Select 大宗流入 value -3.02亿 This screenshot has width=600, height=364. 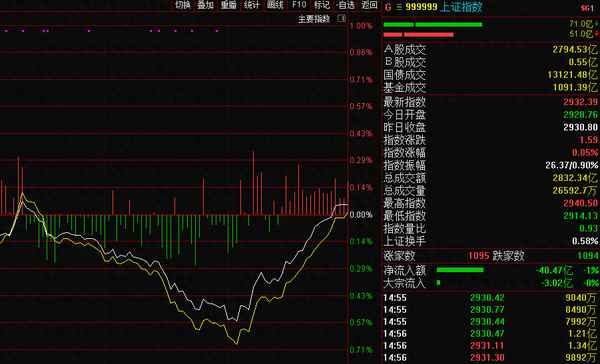click(557, 283)
